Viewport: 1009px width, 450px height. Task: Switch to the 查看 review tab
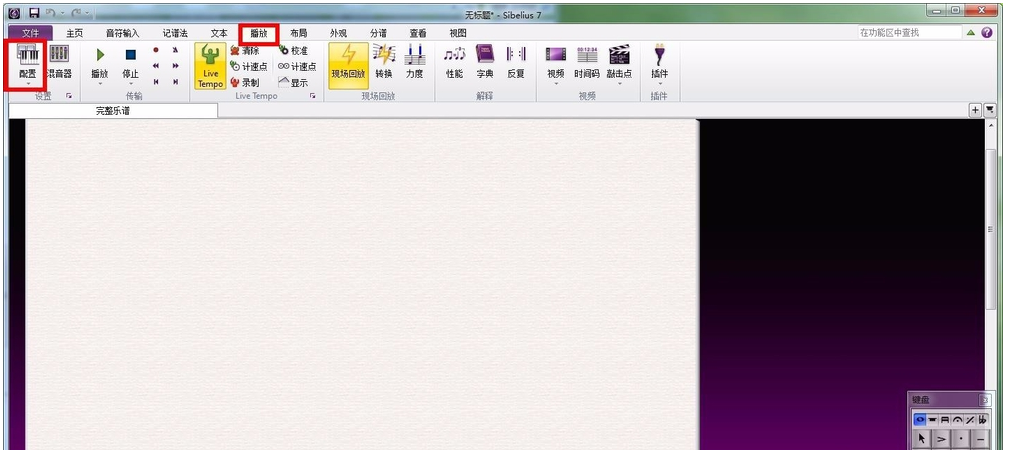coord(418,33)
